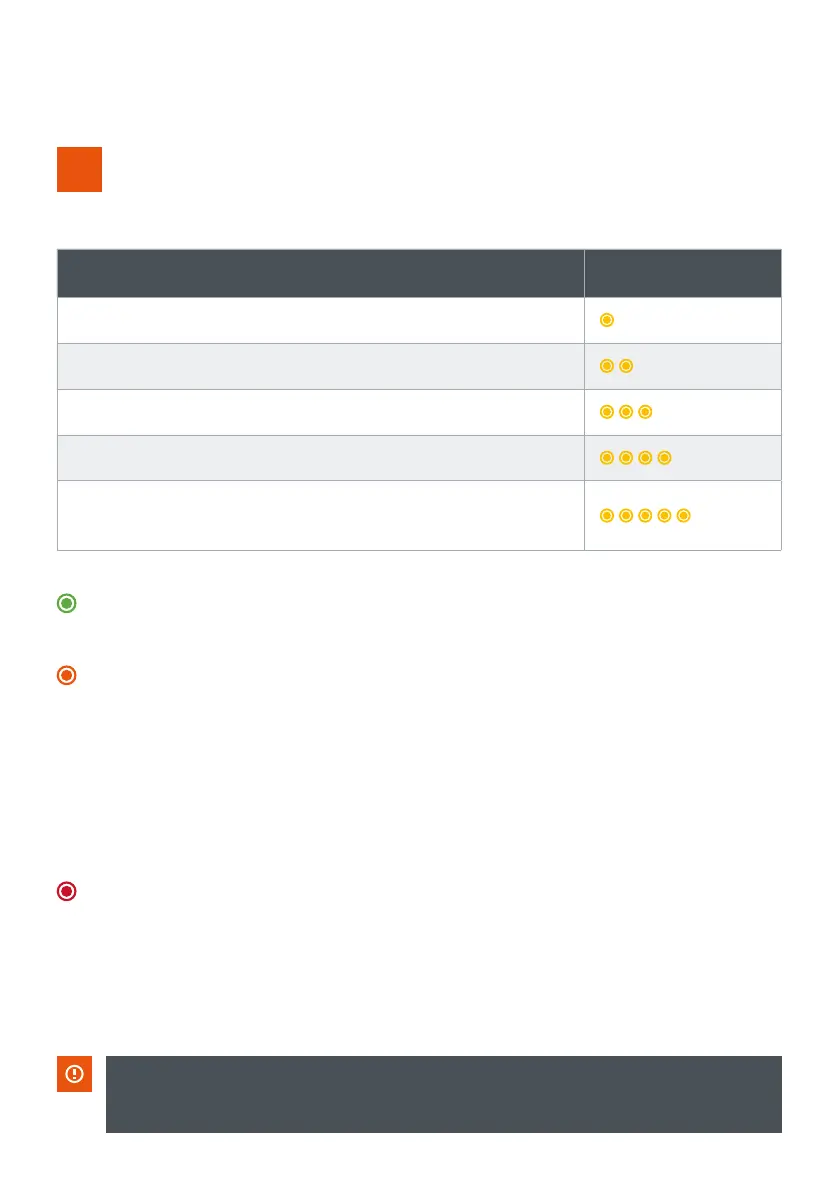The width and height of the screenshot is (839, 1191).
Task: Click the last dot in the five-dot row
Action: click(684, 516)
